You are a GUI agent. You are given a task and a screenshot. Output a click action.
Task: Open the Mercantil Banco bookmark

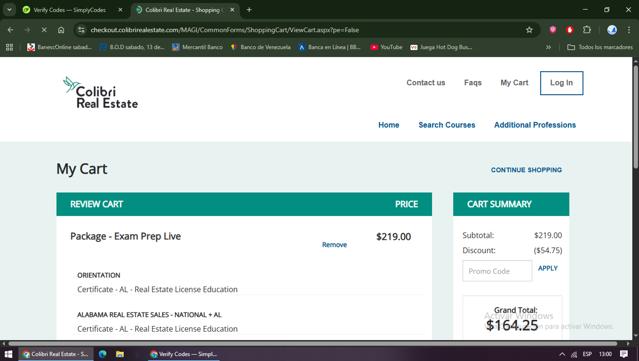point(197,47)
